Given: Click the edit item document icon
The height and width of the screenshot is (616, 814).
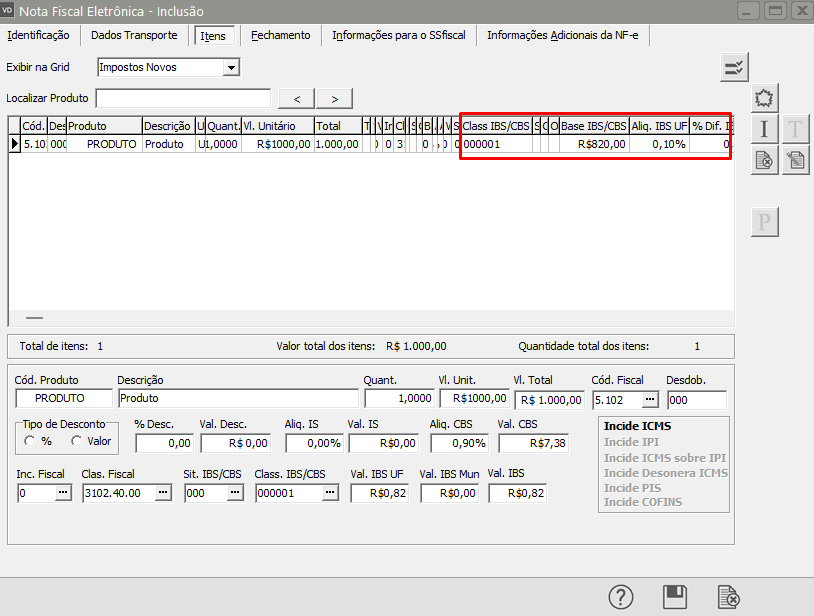Looking at the screenshot, I should [x=795, y=160].
